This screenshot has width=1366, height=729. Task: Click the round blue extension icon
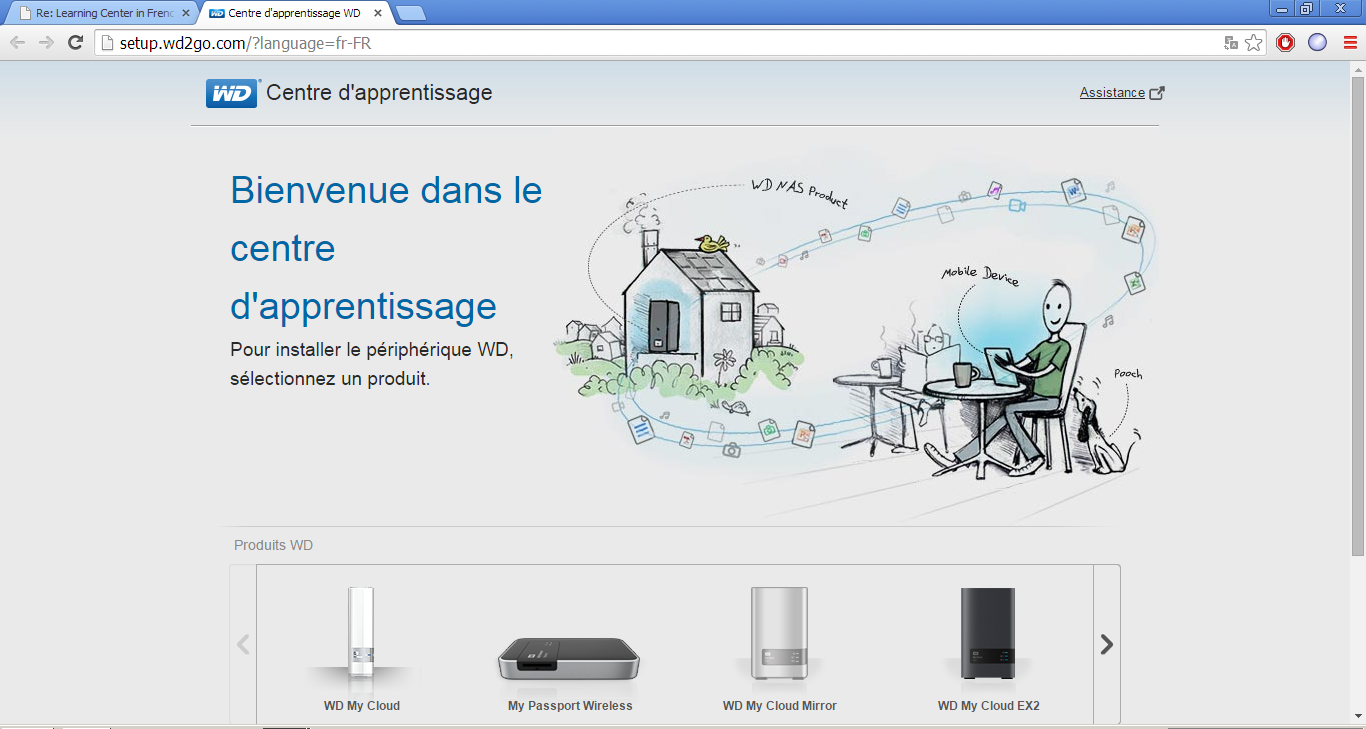click(1318, 42)
